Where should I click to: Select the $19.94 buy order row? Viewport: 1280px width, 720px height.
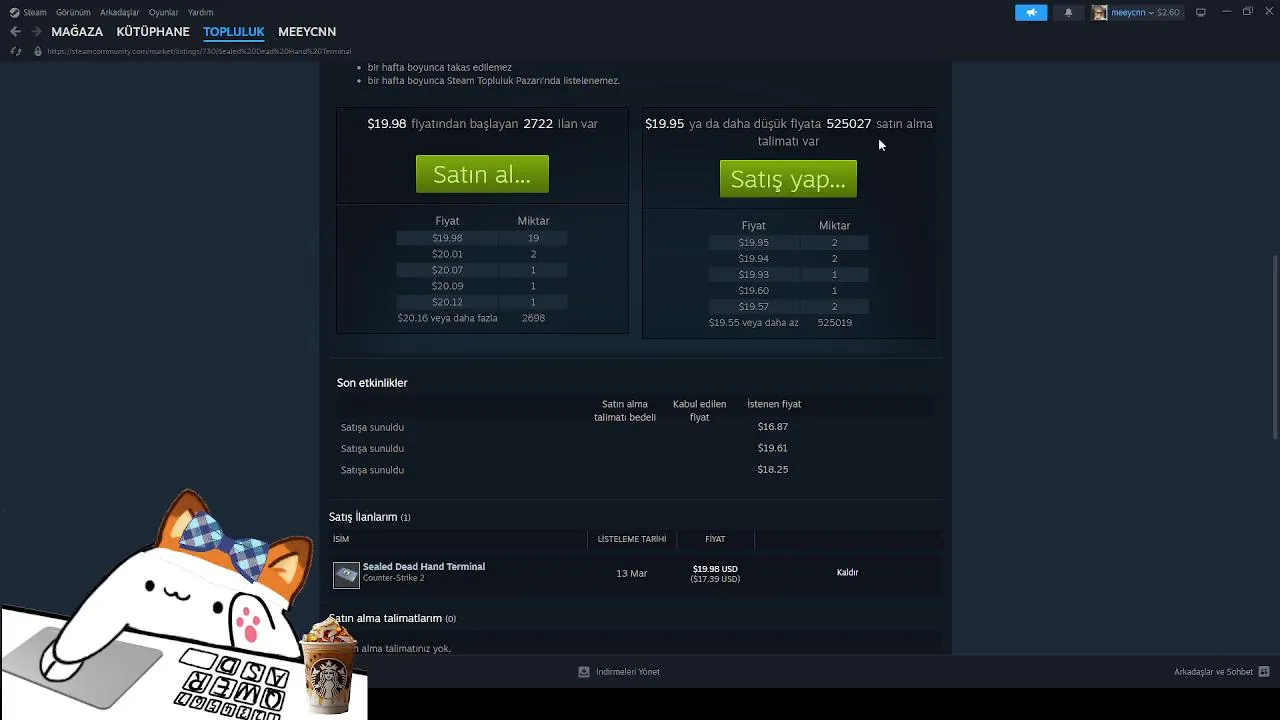coord(789,259)
